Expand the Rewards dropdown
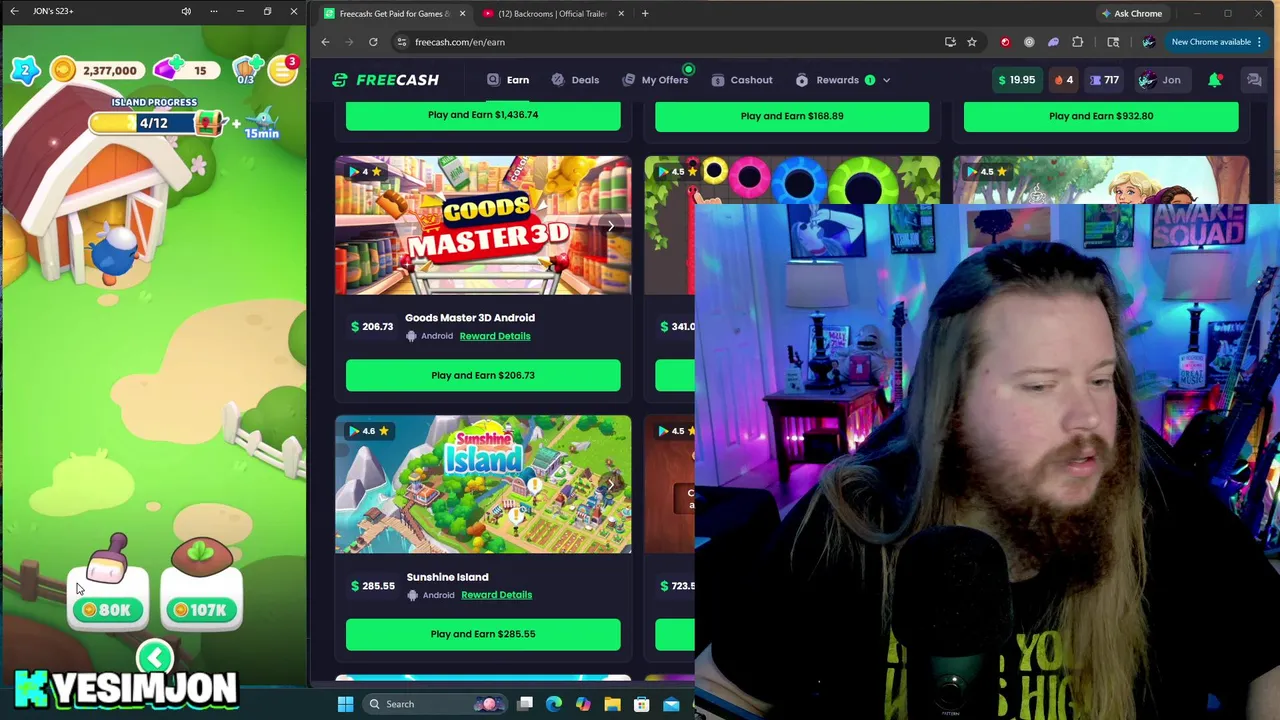The height and width of the screenshot is (720, 1280). pyautogui.click(x=842, y=80)
